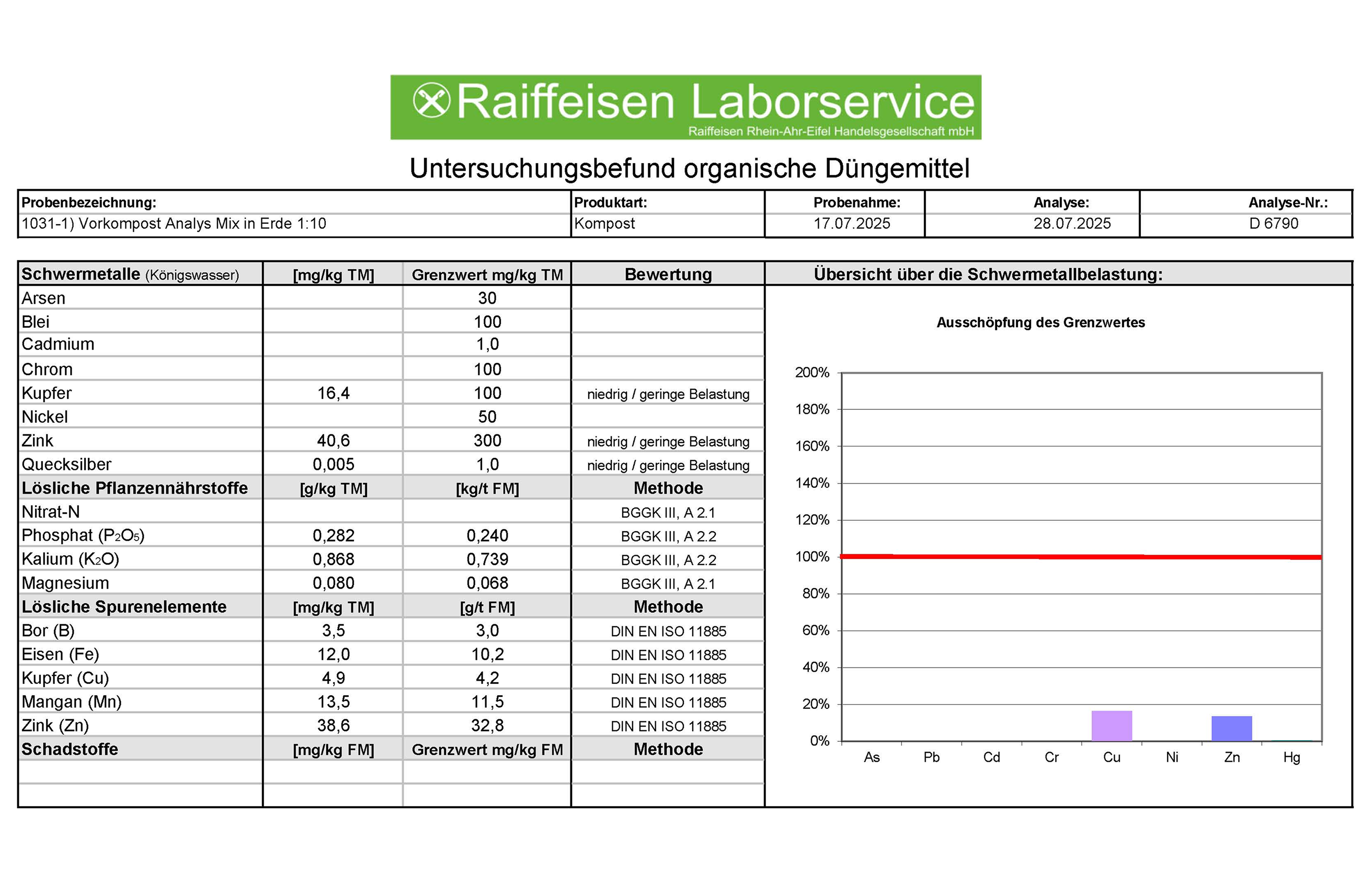Click the blue Zn bar in chart

1231,728
